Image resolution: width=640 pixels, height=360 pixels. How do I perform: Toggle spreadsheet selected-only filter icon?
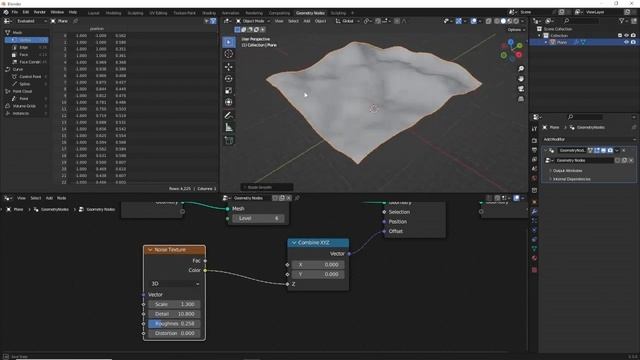207,21
